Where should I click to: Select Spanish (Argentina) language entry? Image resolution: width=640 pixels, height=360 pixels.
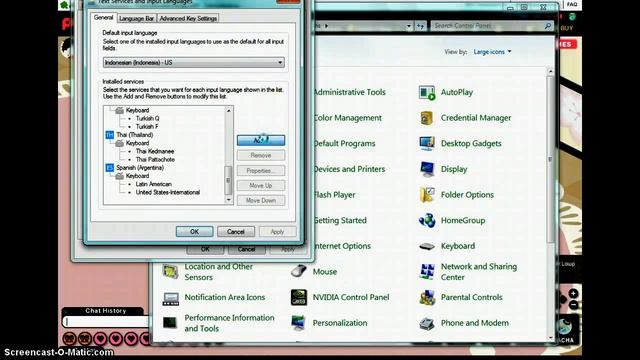pyautogui.click(x=140, y=168)
